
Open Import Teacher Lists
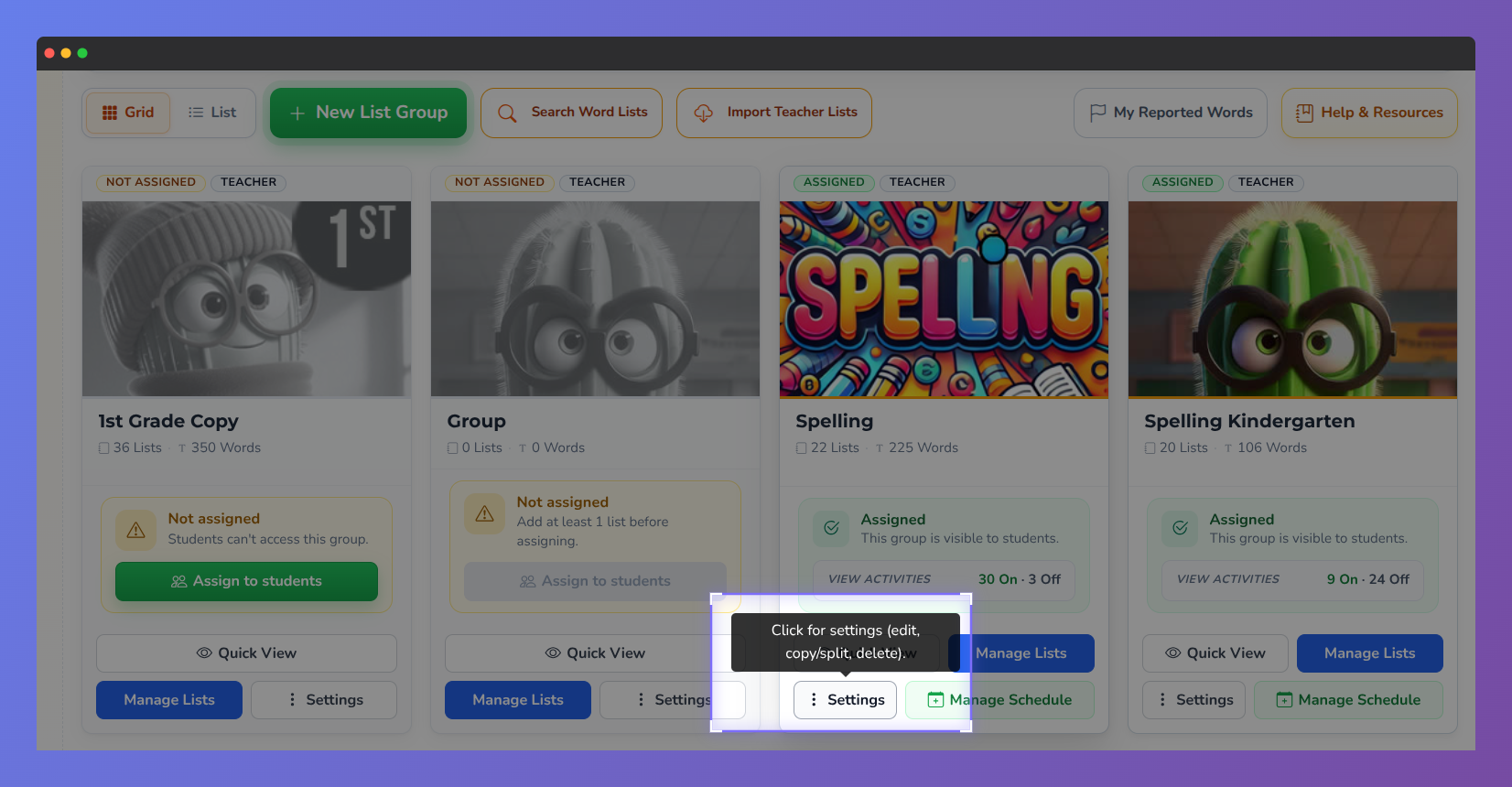[x=774, y=113]
